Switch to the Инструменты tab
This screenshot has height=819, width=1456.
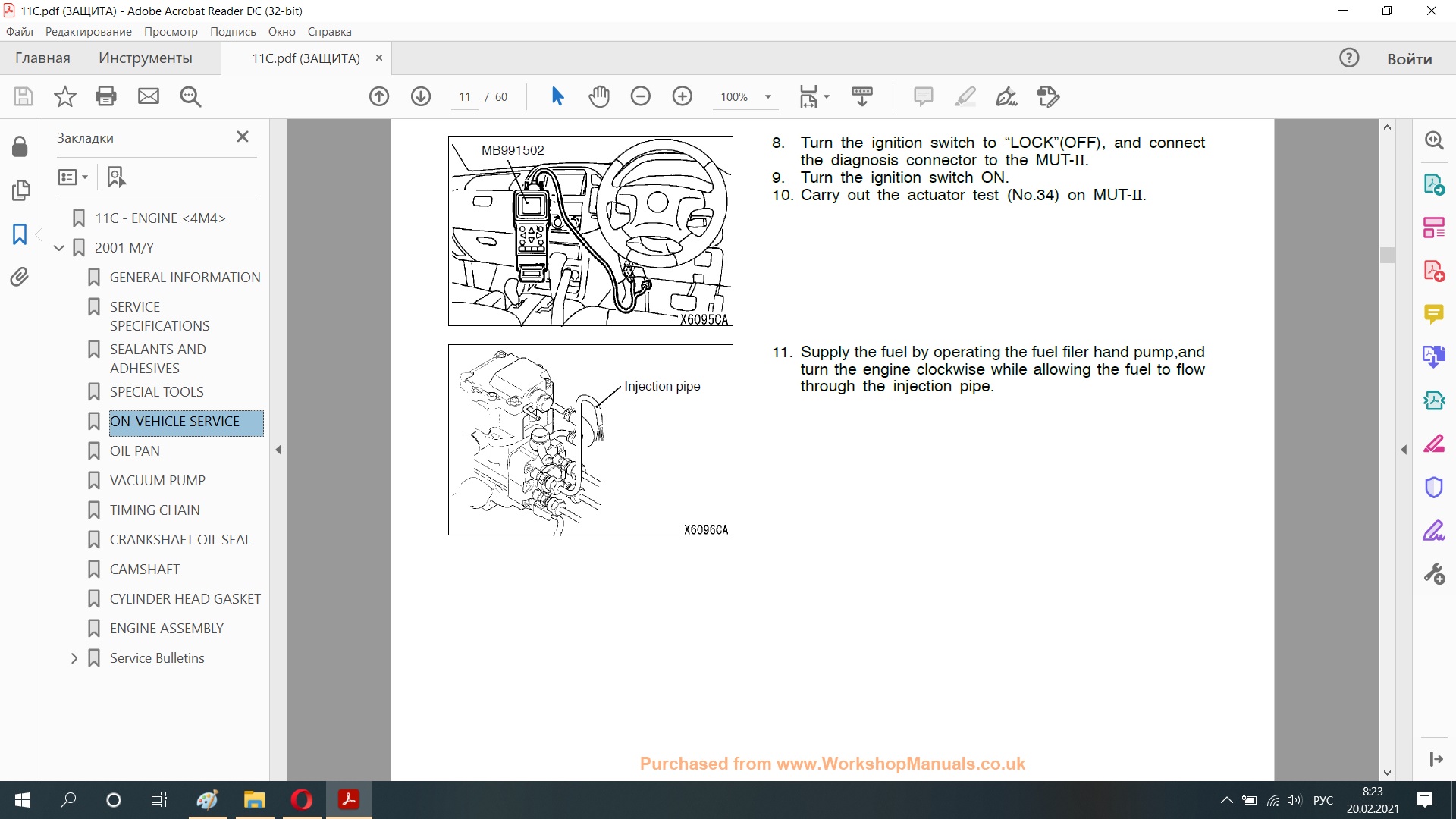[145, 58]
